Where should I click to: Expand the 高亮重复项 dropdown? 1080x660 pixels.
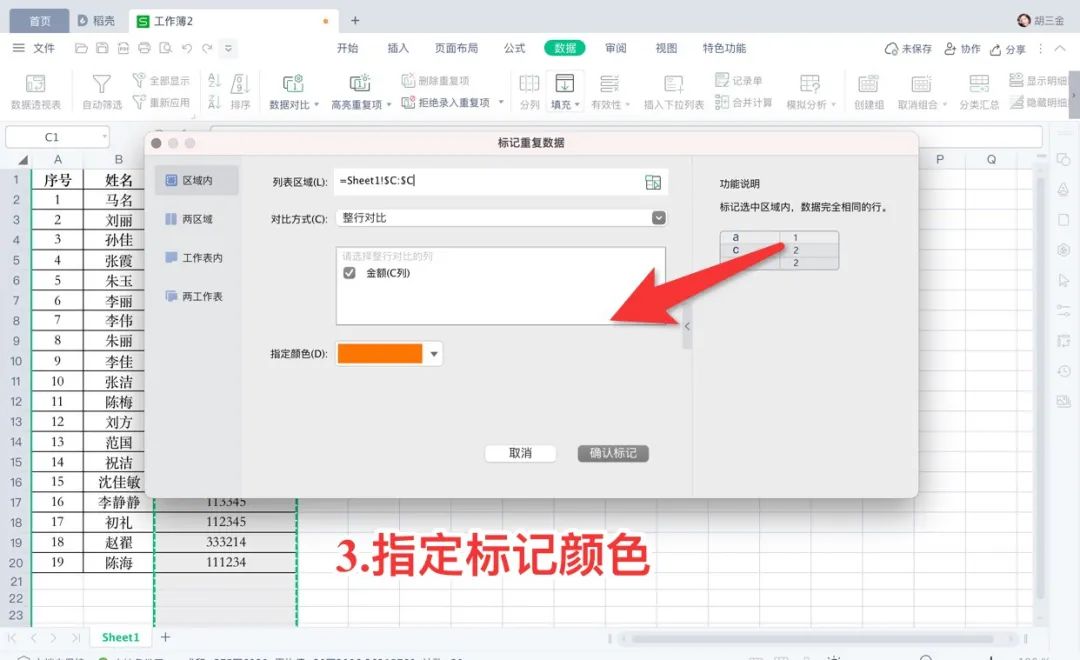(x=389, y=105)
